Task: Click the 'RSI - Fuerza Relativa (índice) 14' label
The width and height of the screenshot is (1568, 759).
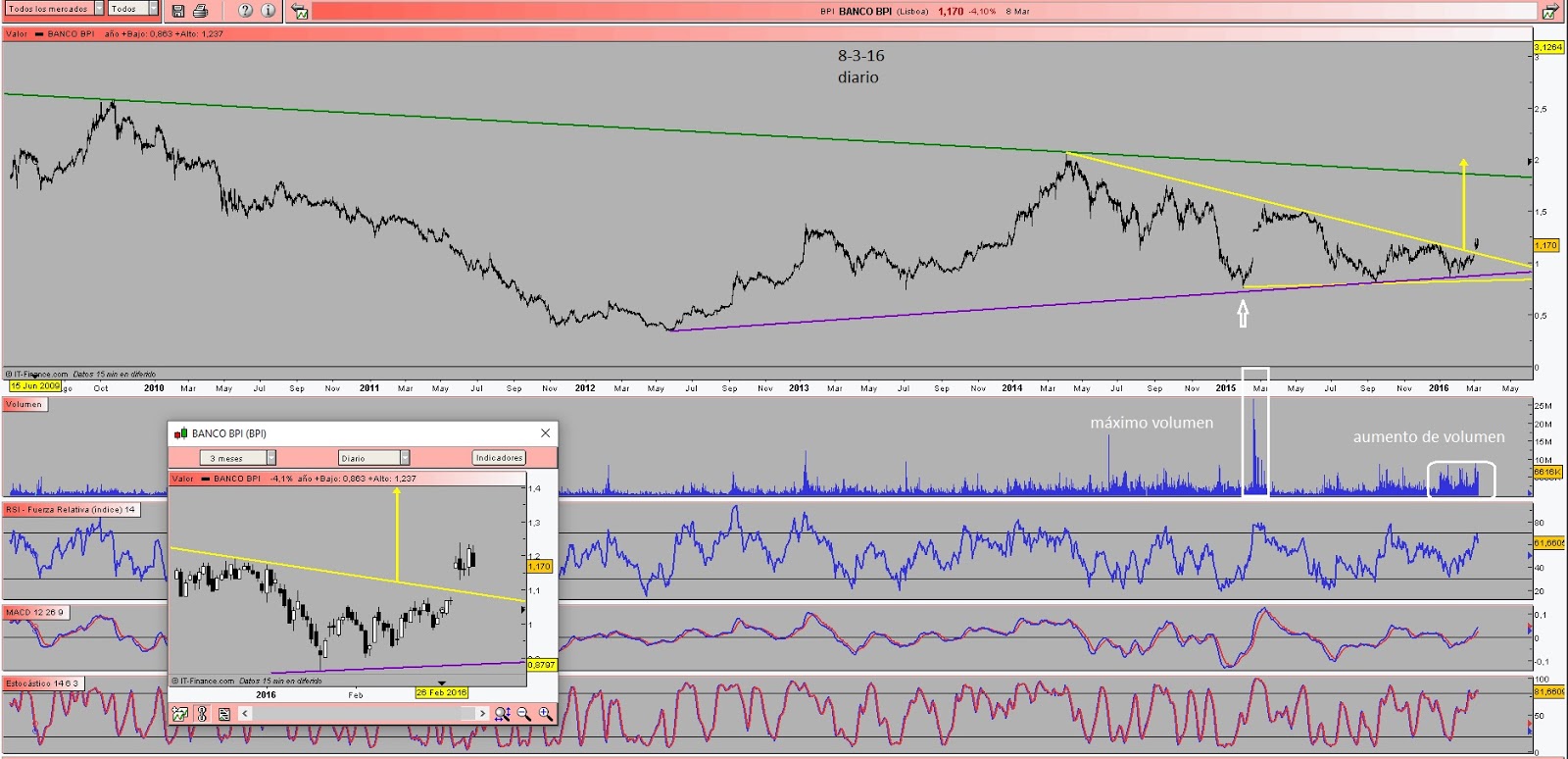Action: (x=71, y=509)
